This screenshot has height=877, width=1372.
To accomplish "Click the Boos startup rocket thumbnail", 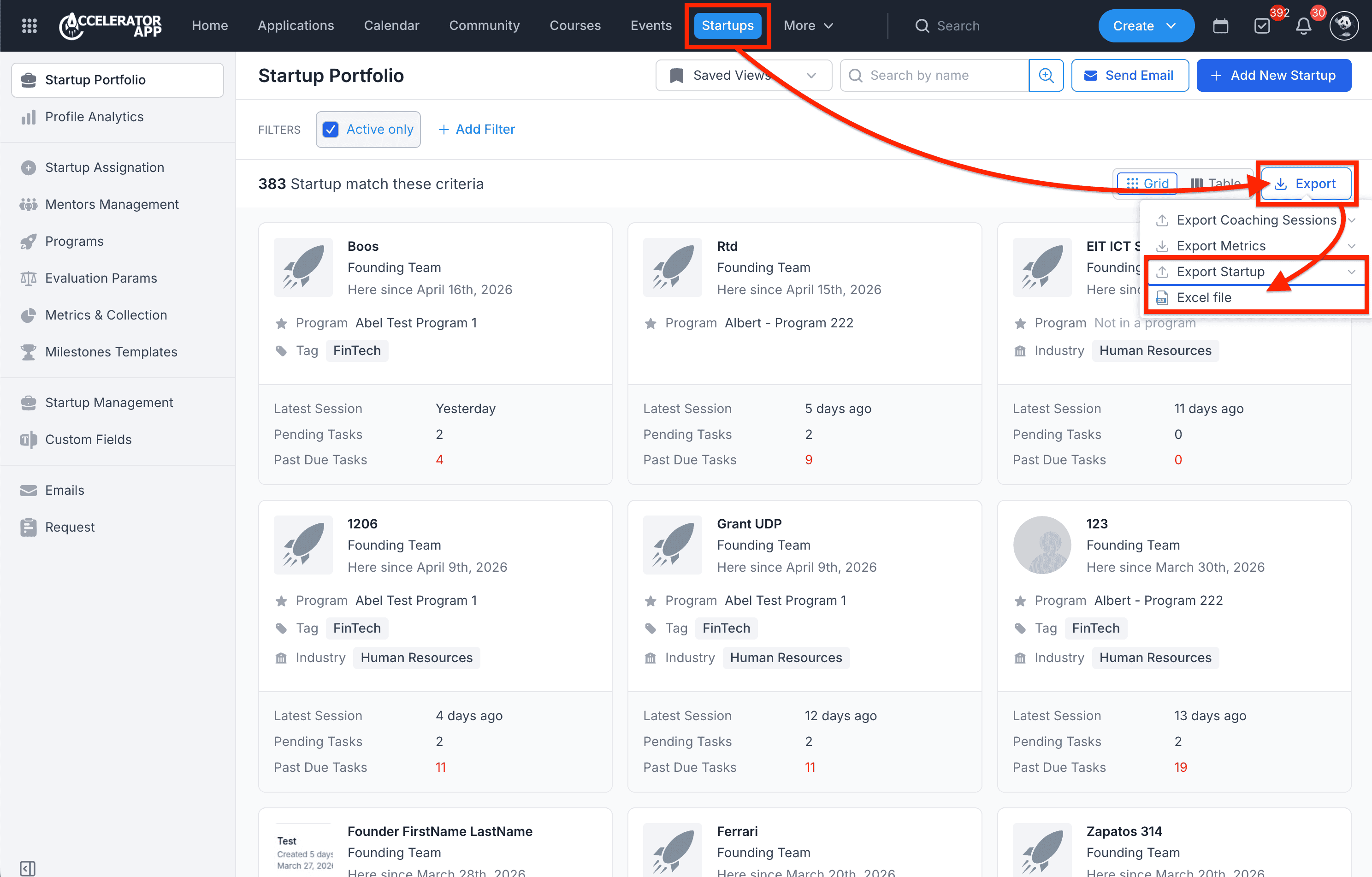I will click(303, 267).
